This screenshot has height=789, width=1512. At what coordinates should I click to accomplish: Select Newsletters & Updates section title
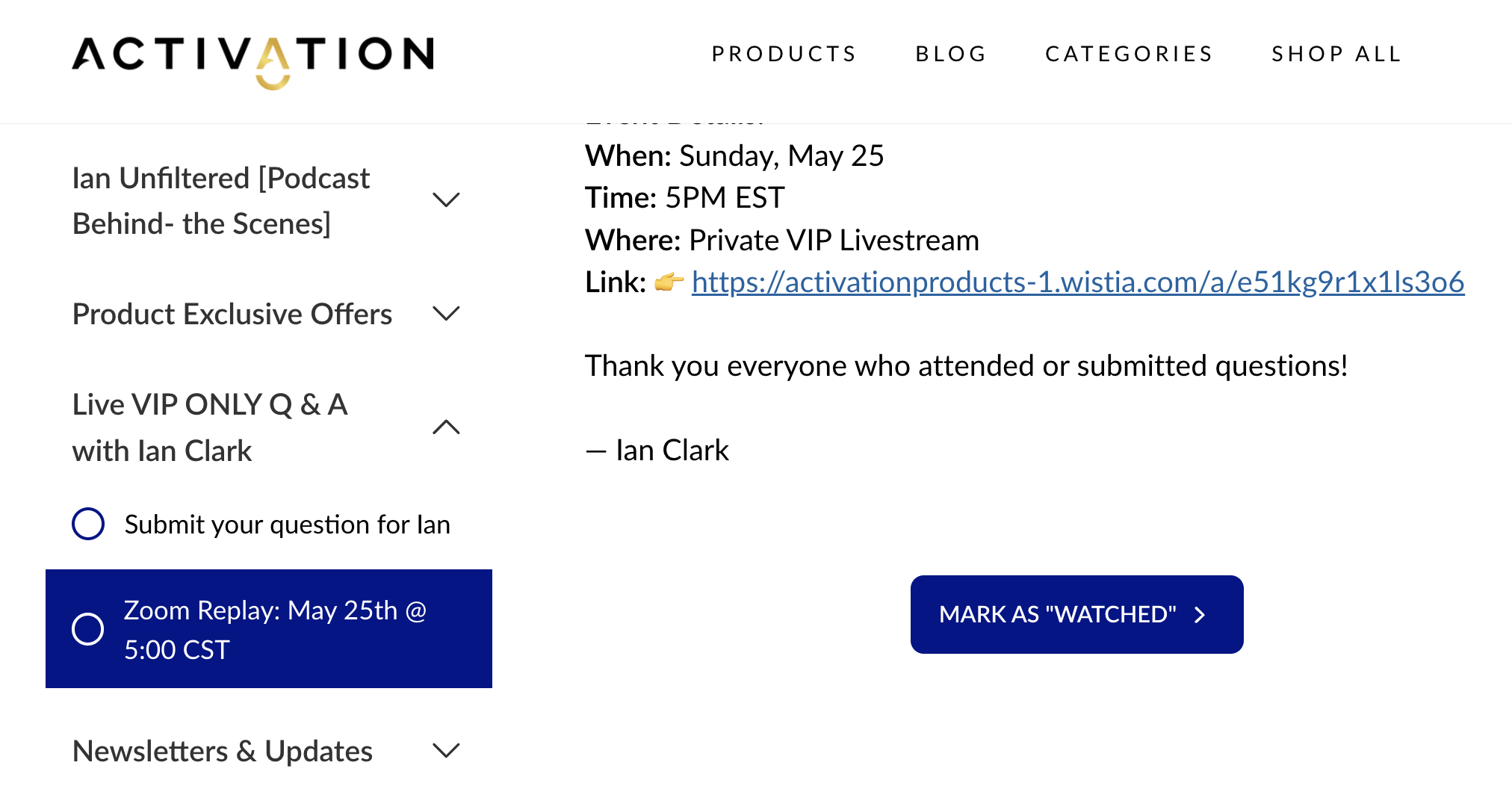coord(223,751)
